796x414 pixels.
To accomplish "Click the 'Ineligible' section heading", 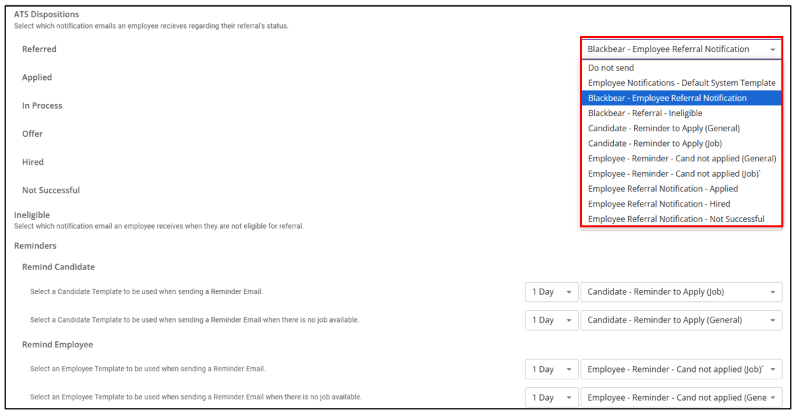I will [32, 215].
